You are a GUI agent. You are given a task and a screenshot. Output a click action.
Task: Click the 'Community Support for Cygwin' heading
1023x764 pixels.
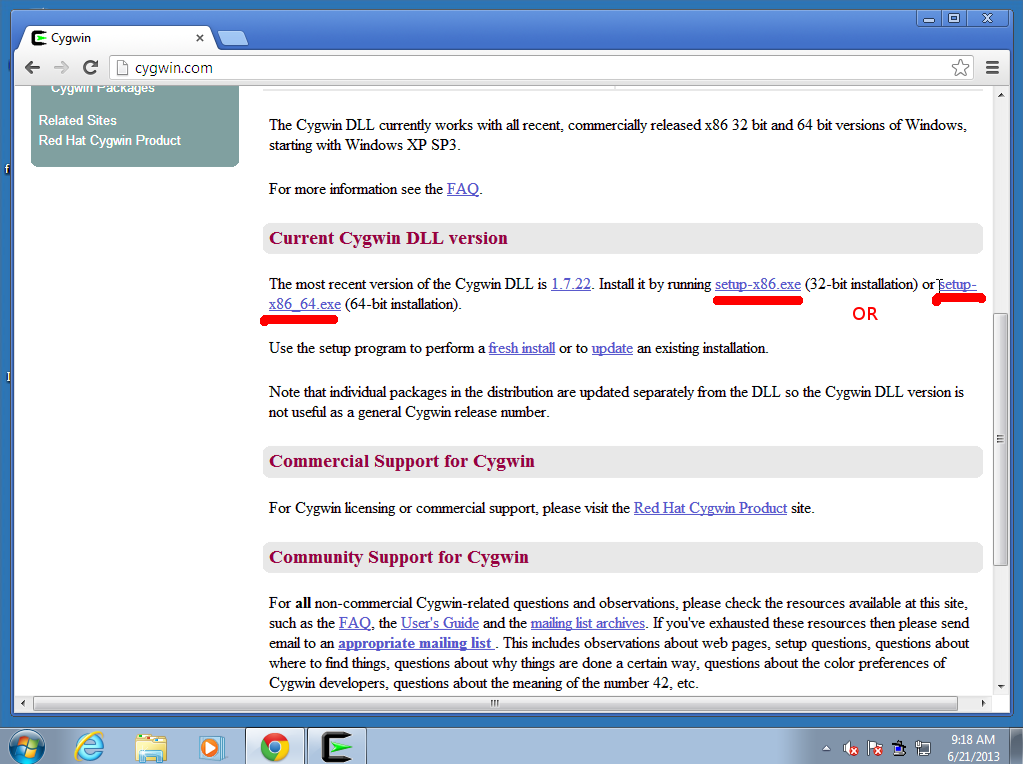(399, 557)
